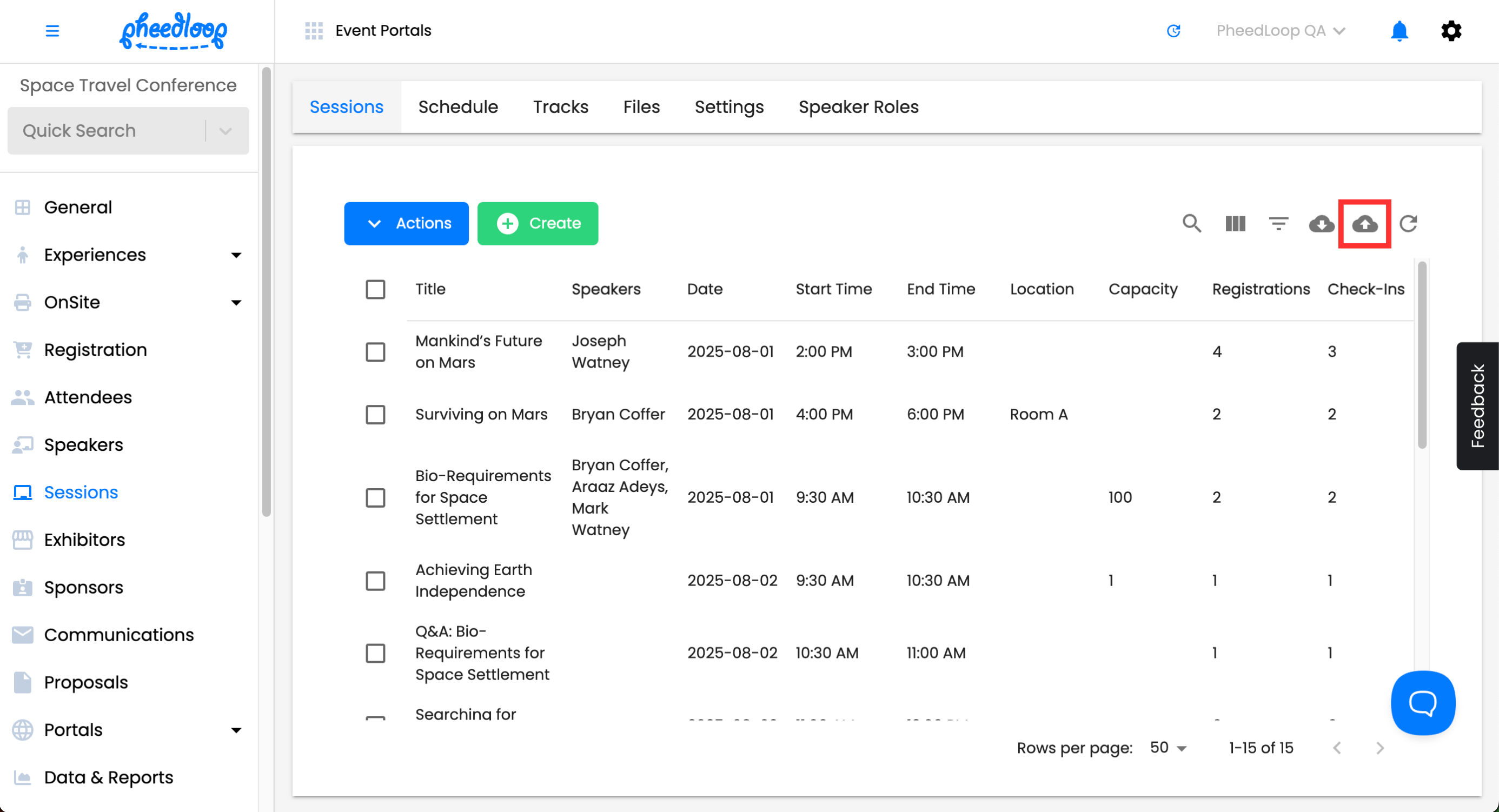This screenshot has height=812, width=1499.
Task: Switch to the Schedule tab
Action: pos(458,107)
